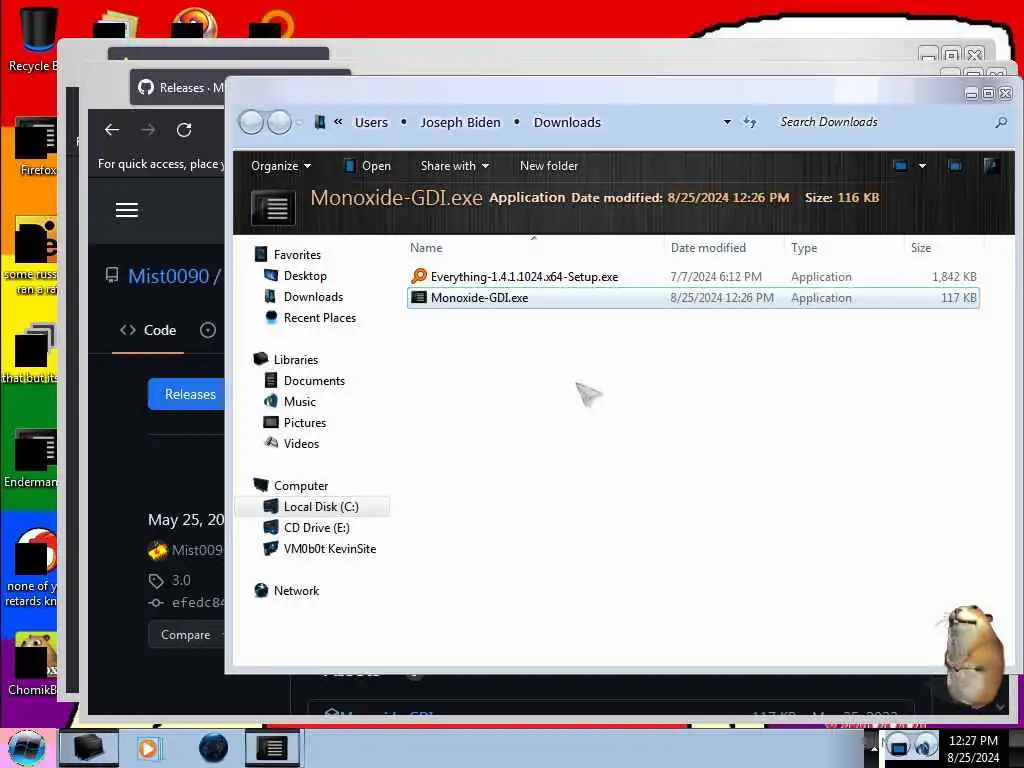Image resolution: width=1024 pixels, height=768 pixels.
Task: Open Recent Places in the sidebar
Action: pos(320,317)
